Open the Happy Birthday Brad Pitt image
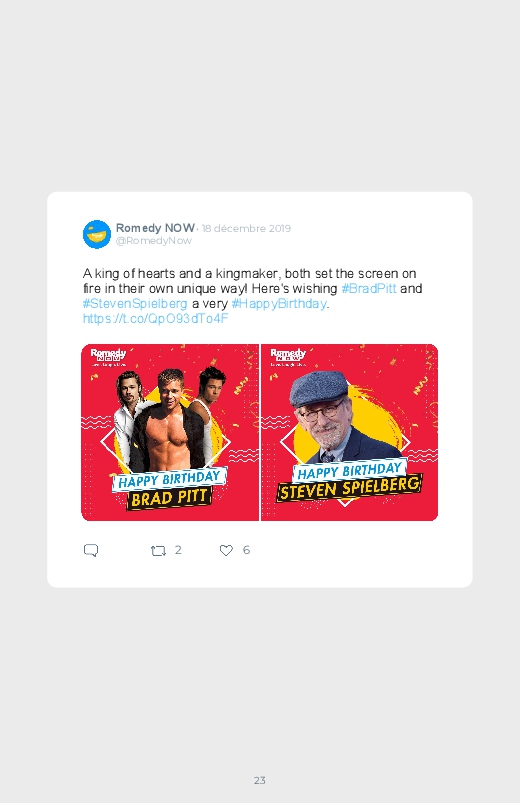 coord(170,433)
